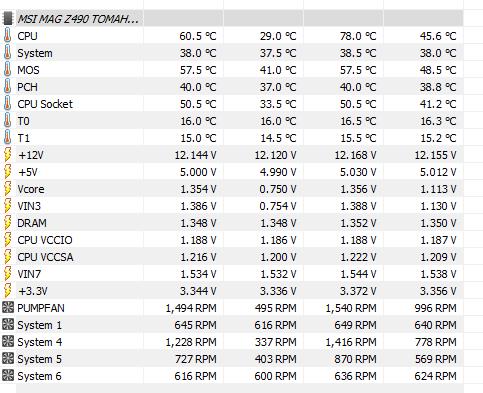Click the thermometer icon beside CPU Socket
The width and height of the screenshot is (483, 393).
[7, 104]
